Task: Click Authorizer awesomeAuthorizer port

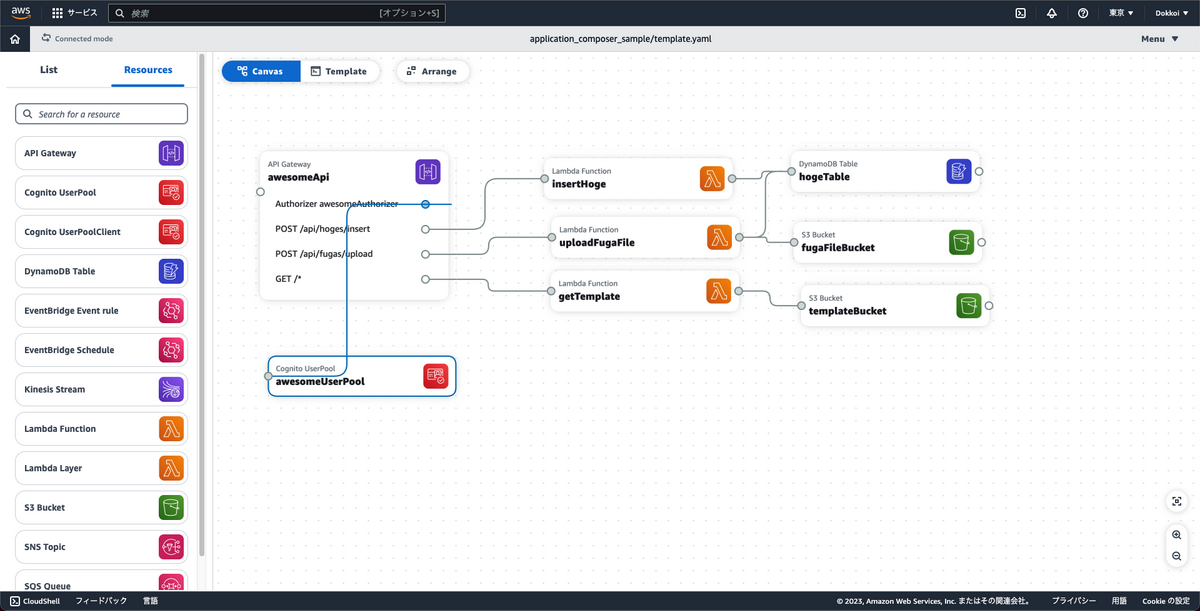Action: tap(426, 204)
